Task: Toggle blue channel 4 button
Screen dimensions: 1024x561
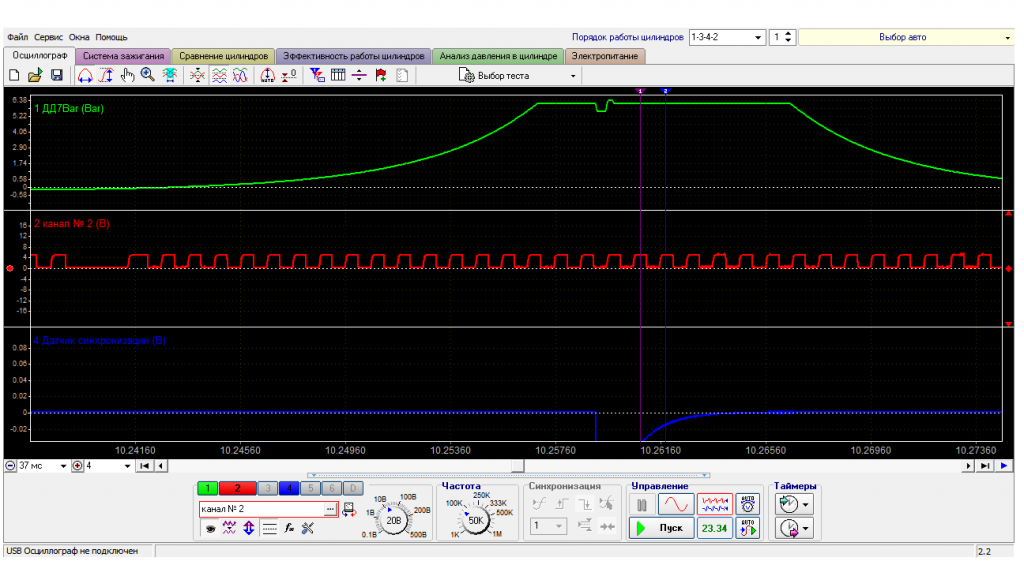Action: coord(289,488)
